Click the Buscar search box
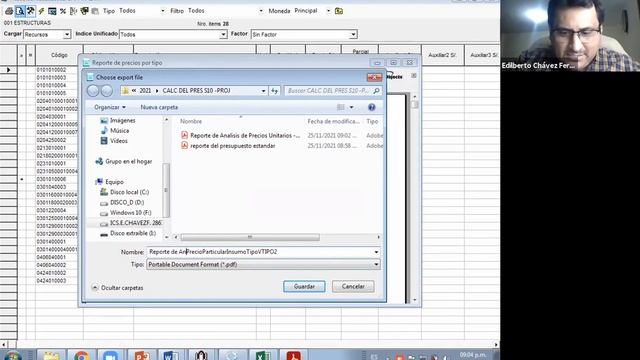The height and width of the screenshot is (360, 640). click(333, 91)
